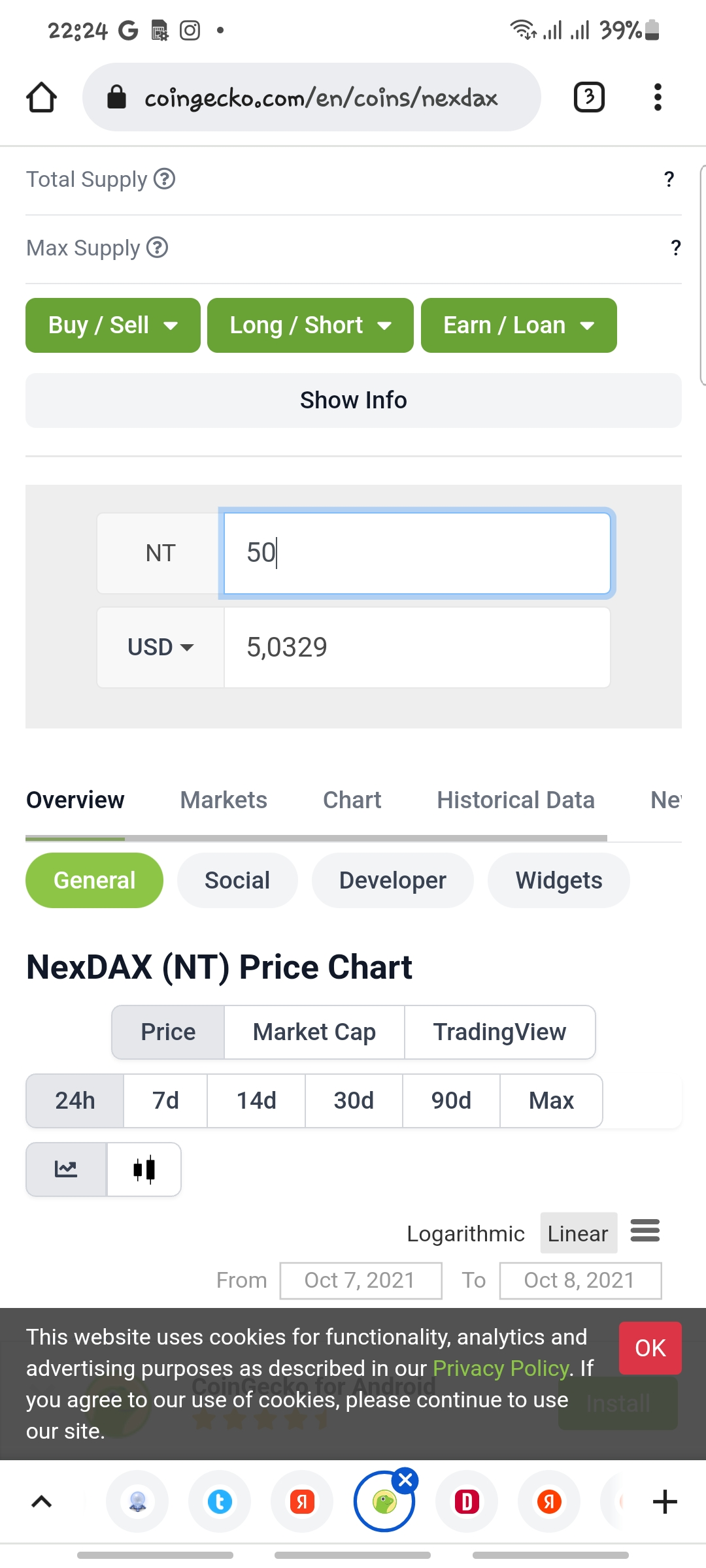Add a new tab with plus icon
This screenshot has height=1568, width=706.
(665, 1501)
